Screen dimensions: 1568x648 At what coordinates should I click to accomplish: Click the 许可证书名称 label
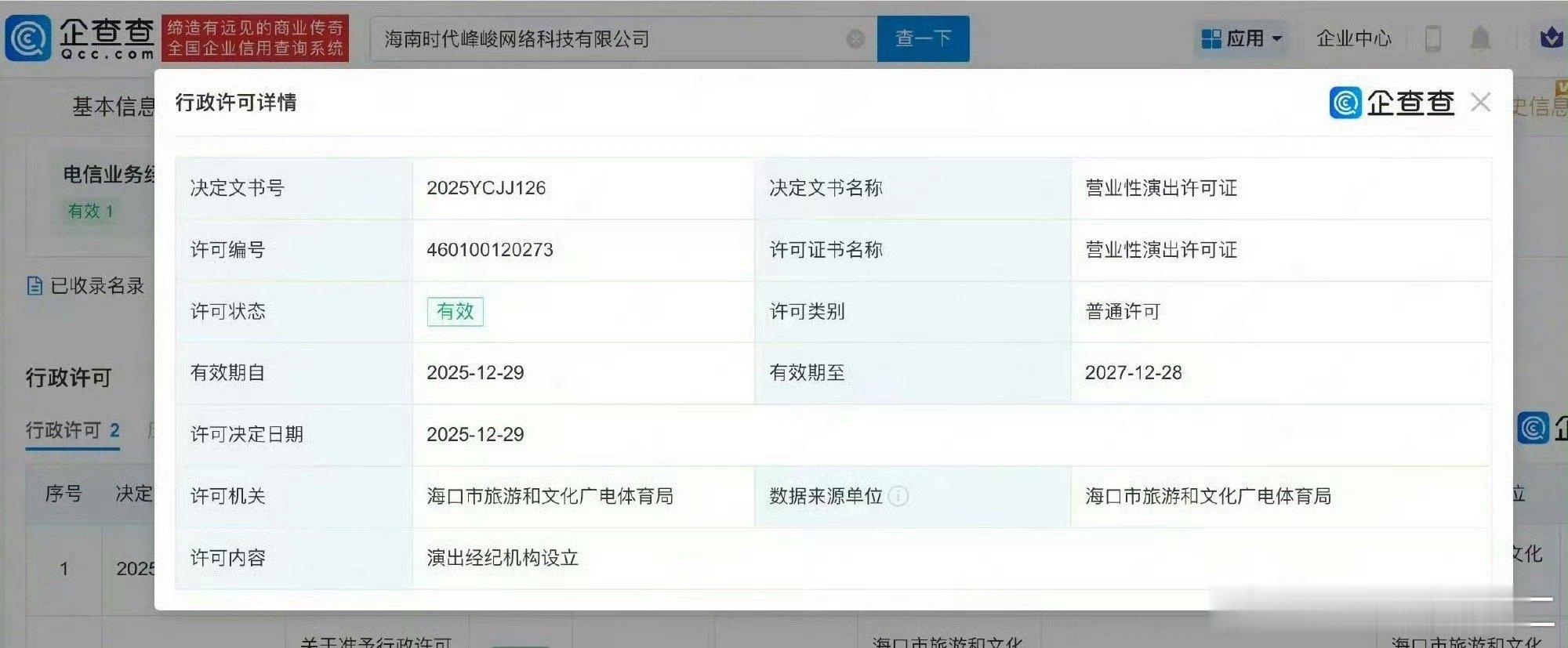[x=826, y=250]
